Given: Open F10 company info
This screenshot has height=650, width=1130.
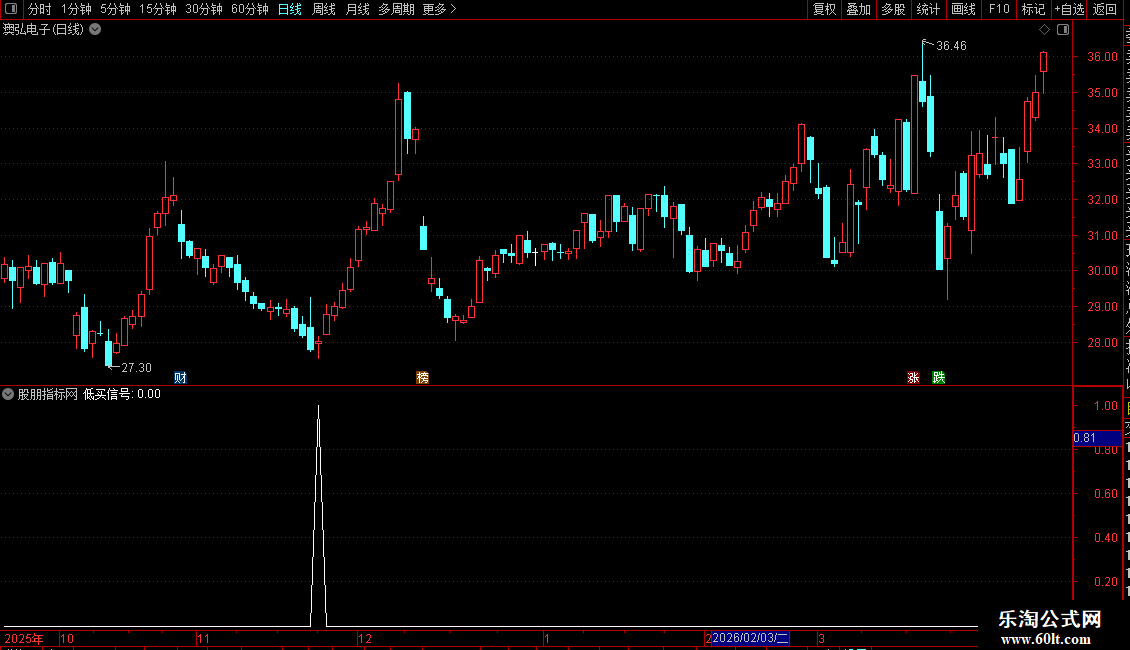Looking at the screenshot, I should point(999,9).
